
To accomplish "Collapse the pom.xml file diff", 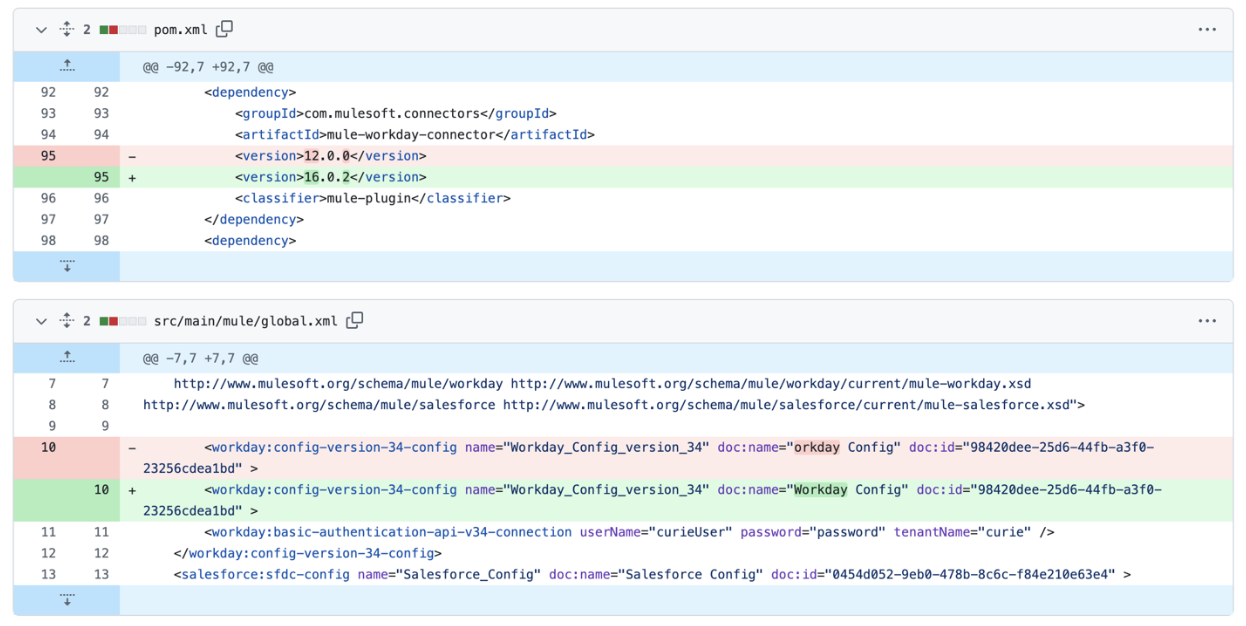I will 41,30.
